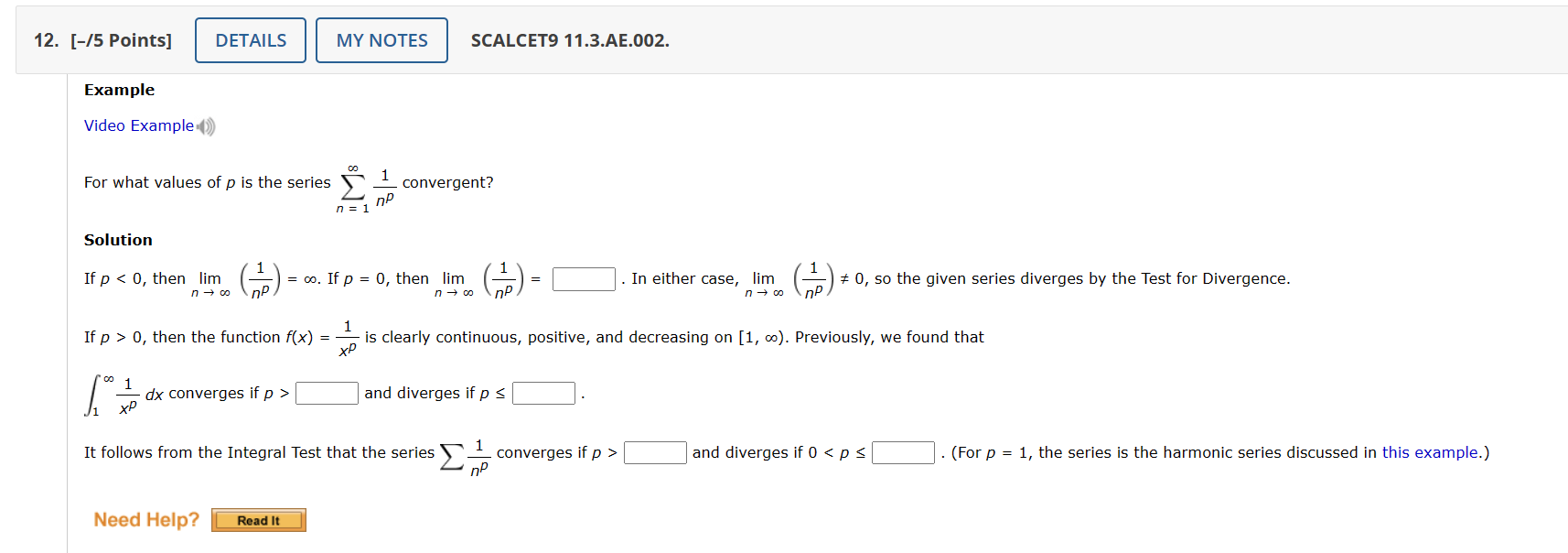Play the Video Example
This screenshot has width=1568, height=553.
point(138,125)
